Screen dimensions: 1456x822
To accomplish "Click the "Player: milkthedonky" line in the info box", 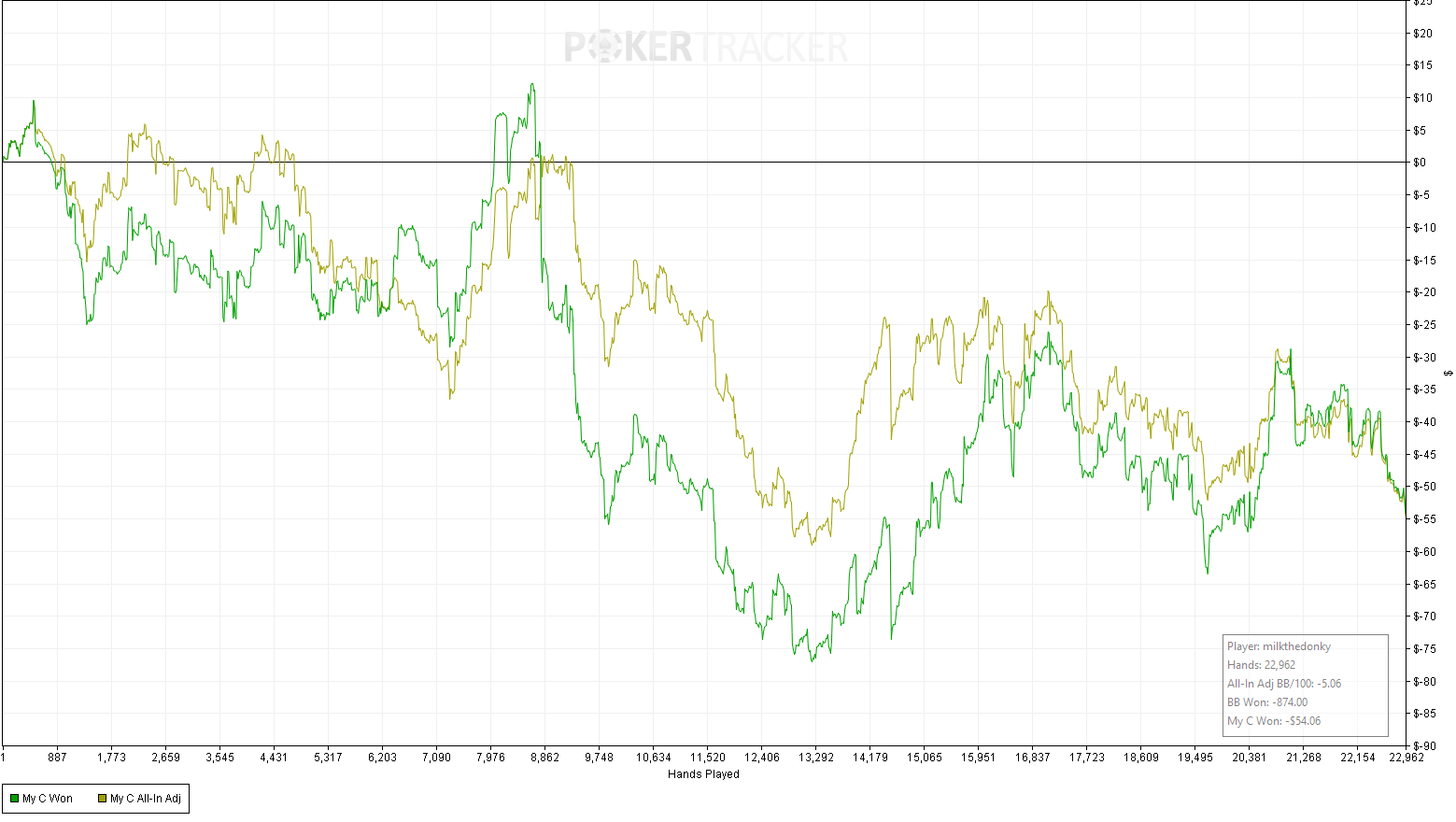I will [1279, 646].
